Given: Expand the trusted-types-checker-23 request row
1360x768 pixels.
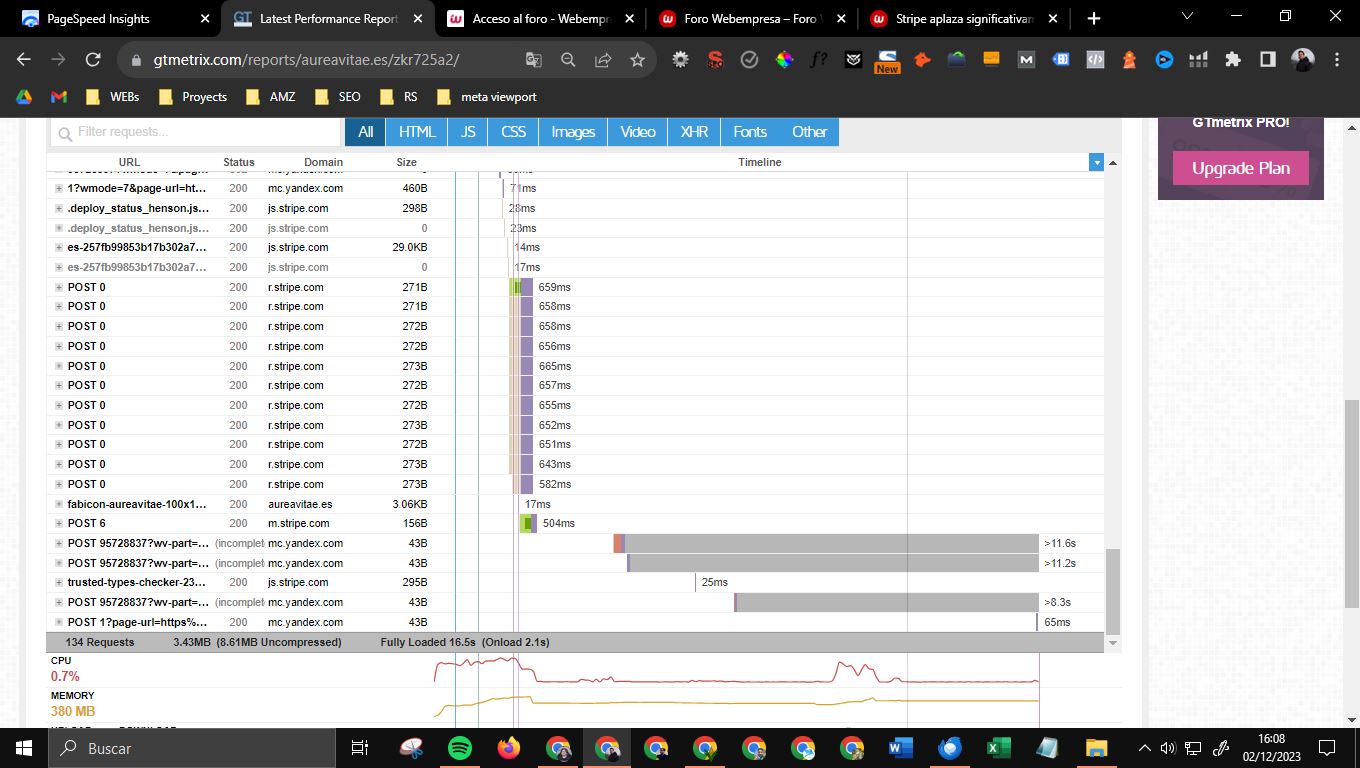Looking at the screenshot, I should 59,582.
